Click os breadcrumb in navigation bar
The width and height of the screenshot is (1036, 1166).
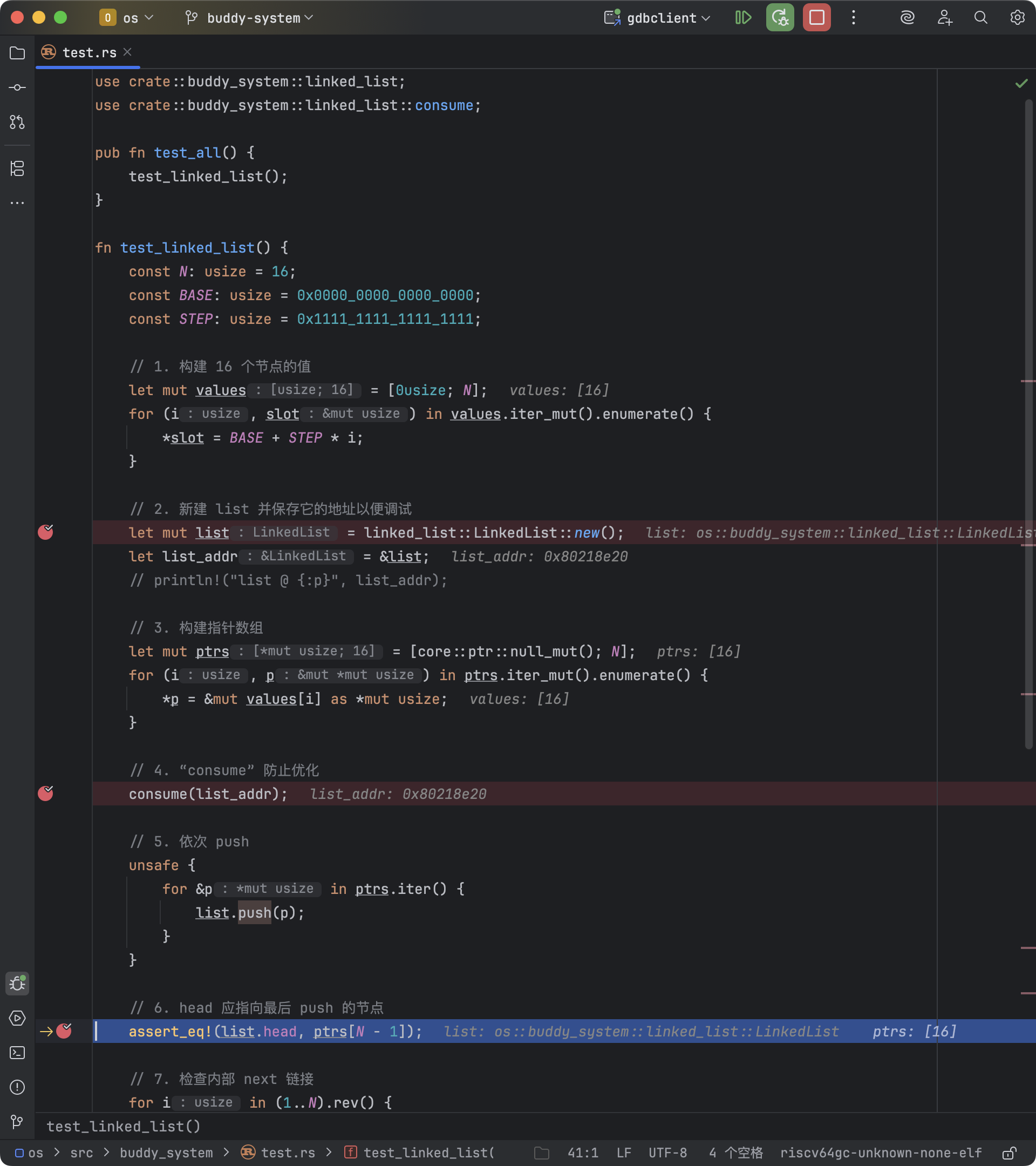coord(30,1153)
